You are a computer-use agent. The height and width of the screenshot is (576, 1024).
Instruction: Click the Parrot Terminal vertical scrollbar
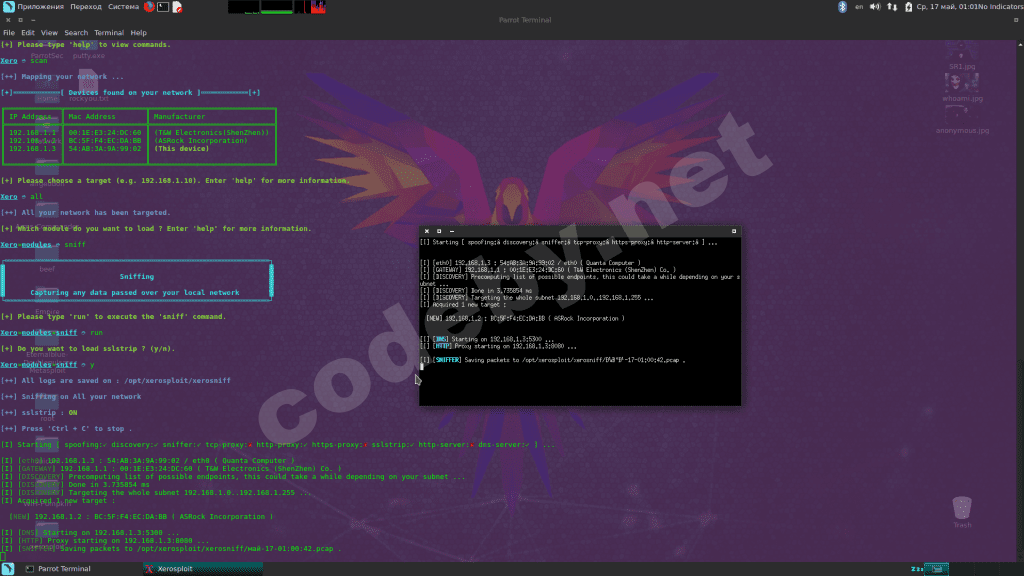pyautogui.click(x=1020, y=300)
